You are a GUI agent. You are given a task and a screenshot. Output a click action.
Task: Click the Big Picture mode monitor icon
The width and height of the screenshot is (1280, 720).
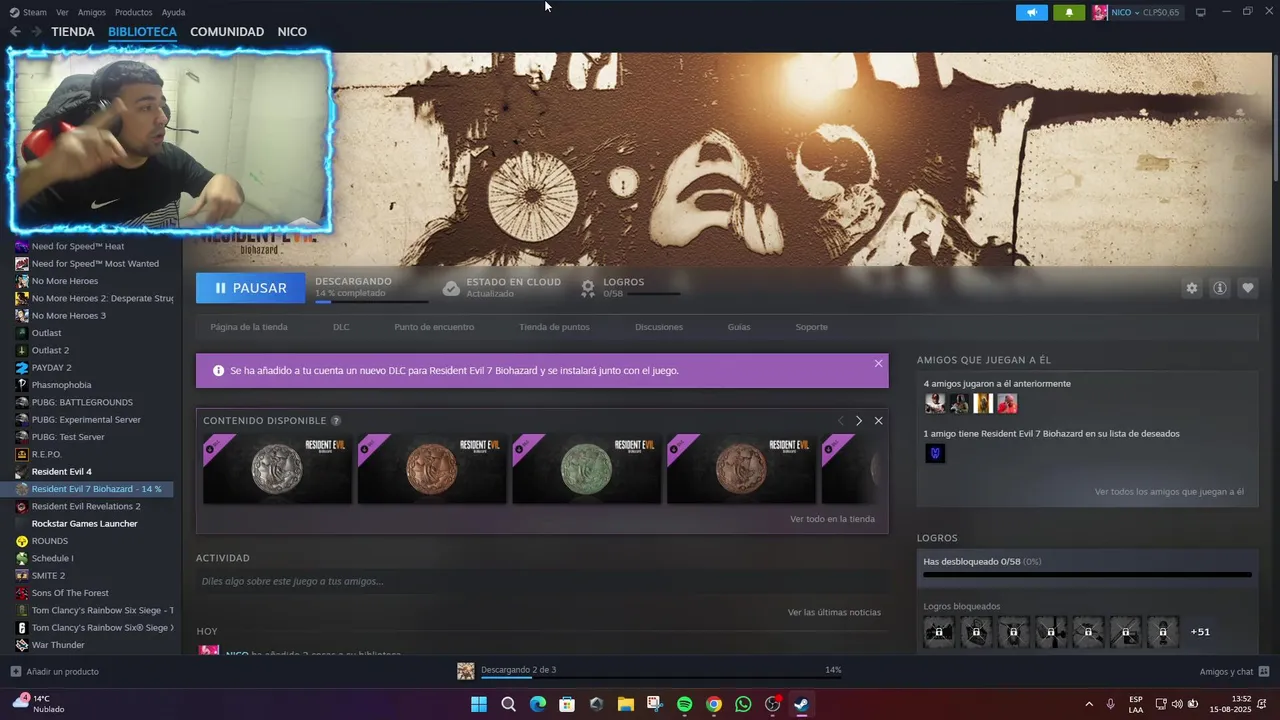pos(1201,12)
